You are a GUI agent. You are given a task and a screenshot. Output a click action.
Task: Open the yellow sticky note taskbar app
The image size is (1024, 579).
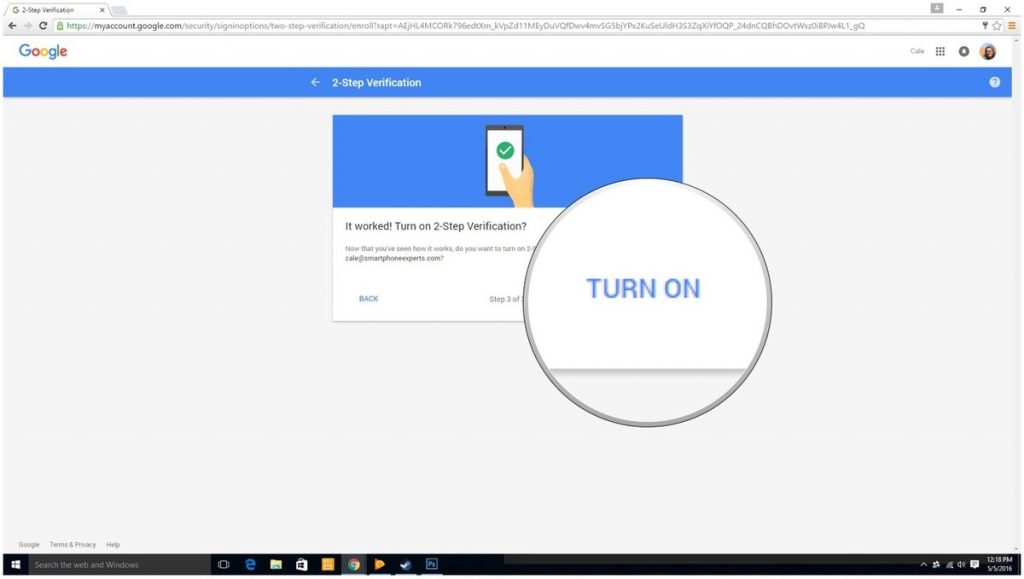(327, 565)
